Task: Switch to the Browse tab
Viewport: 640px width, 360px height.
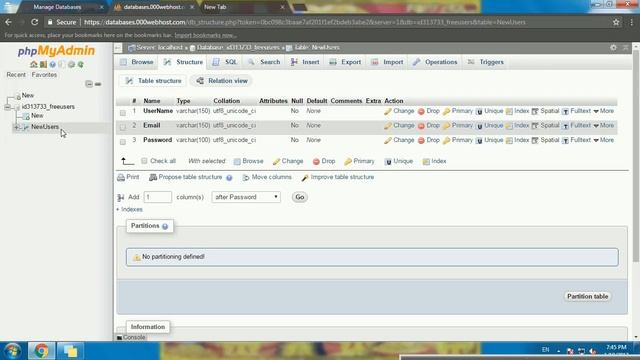Action: [137, 62]
